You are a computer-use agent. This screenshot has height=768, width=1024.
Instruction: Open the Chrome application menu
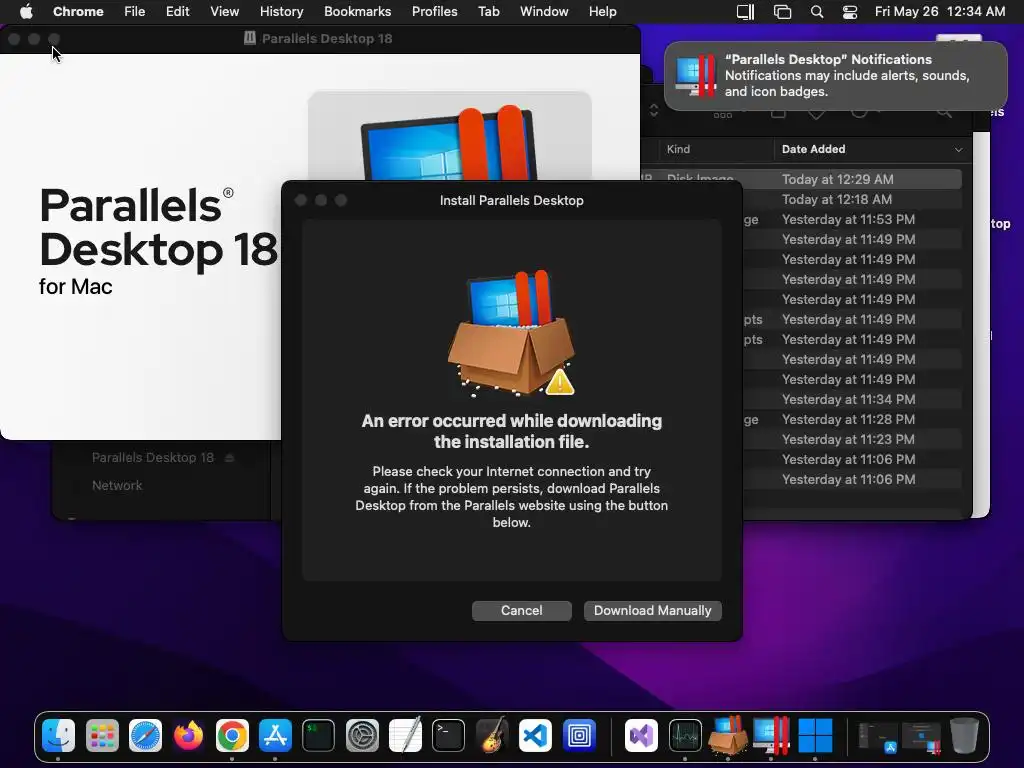78,11
